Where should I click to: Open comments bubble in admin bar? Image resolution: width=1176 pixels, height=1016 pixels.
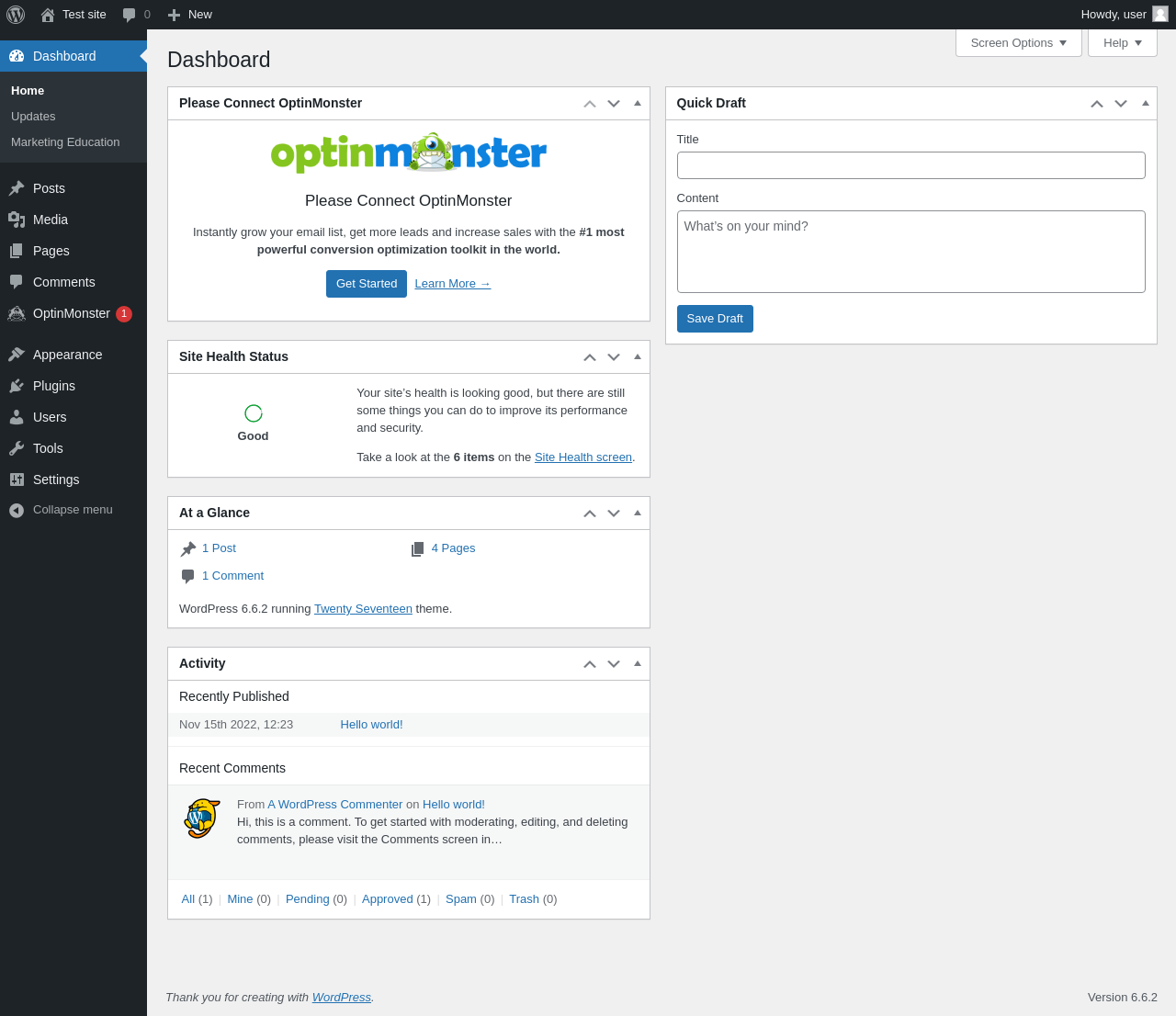(130, 15)
